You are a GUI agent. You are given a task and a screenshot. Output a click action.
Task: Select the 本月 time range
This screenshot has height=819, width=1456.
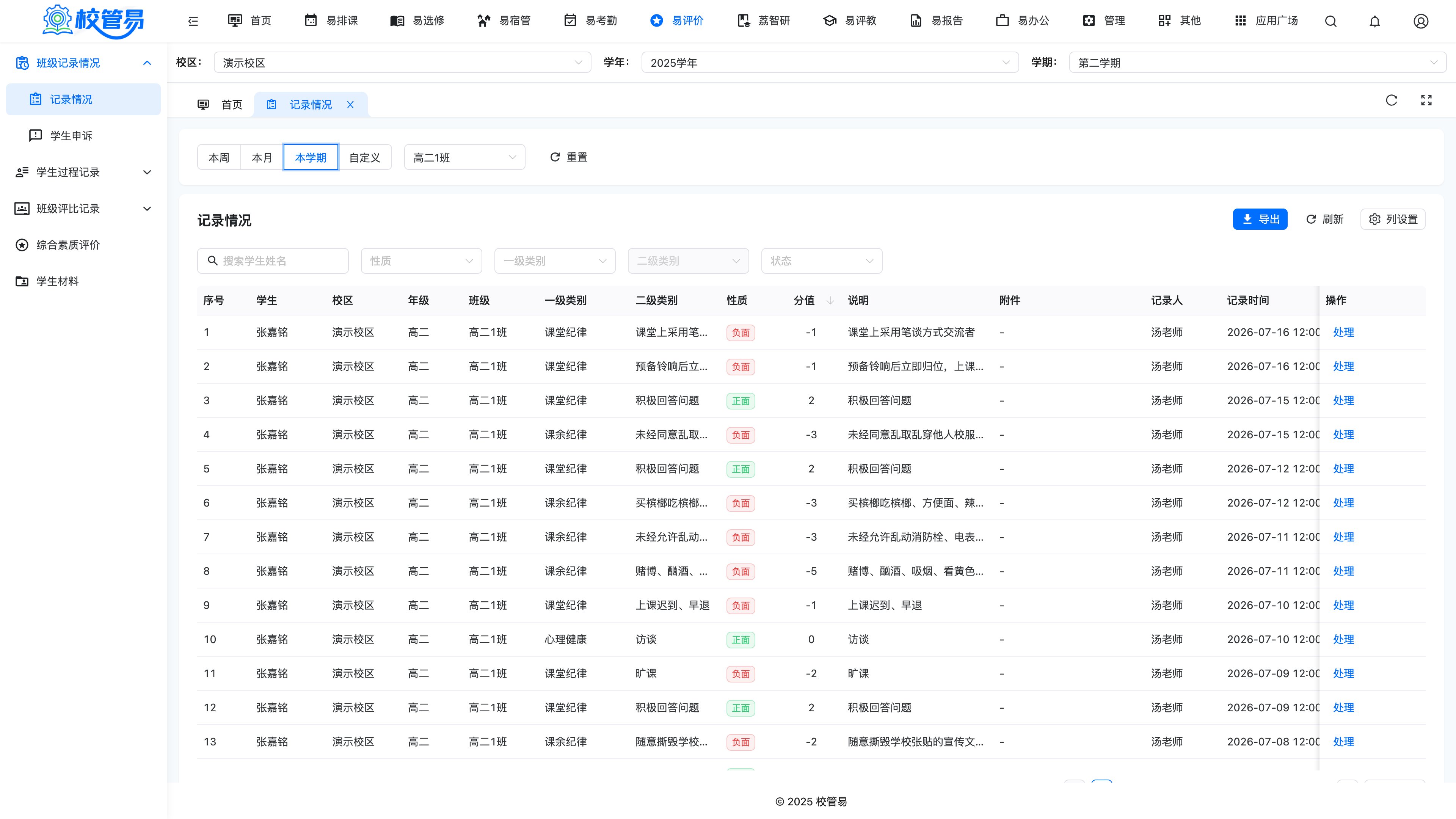tap(262, 157)
